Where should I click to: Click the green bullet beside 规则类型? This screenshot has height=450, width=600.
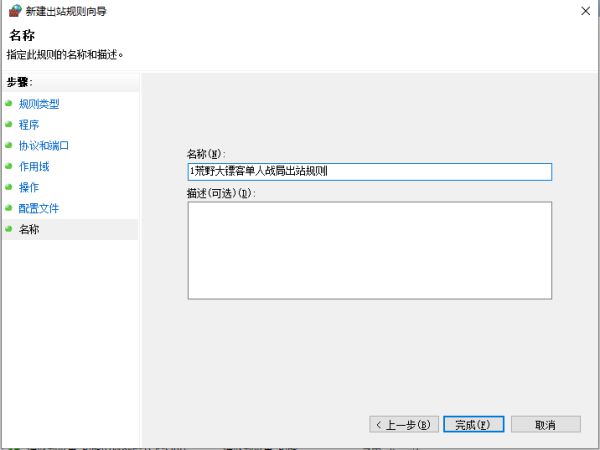click(8, 103)
